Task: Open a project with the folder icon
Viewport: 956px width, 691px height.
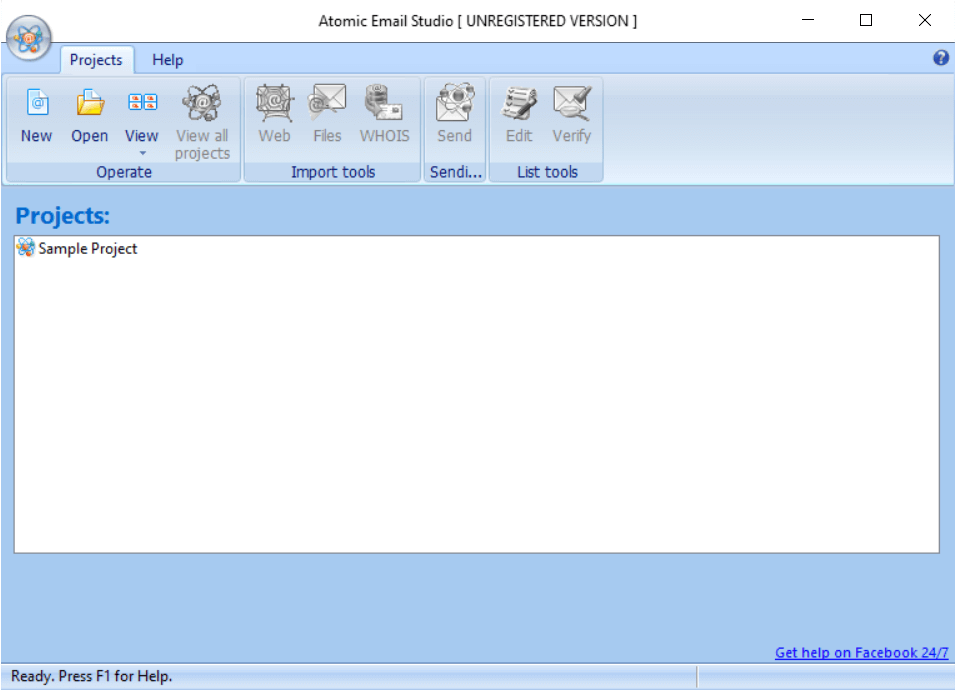Action: click(x=90, y=115)
